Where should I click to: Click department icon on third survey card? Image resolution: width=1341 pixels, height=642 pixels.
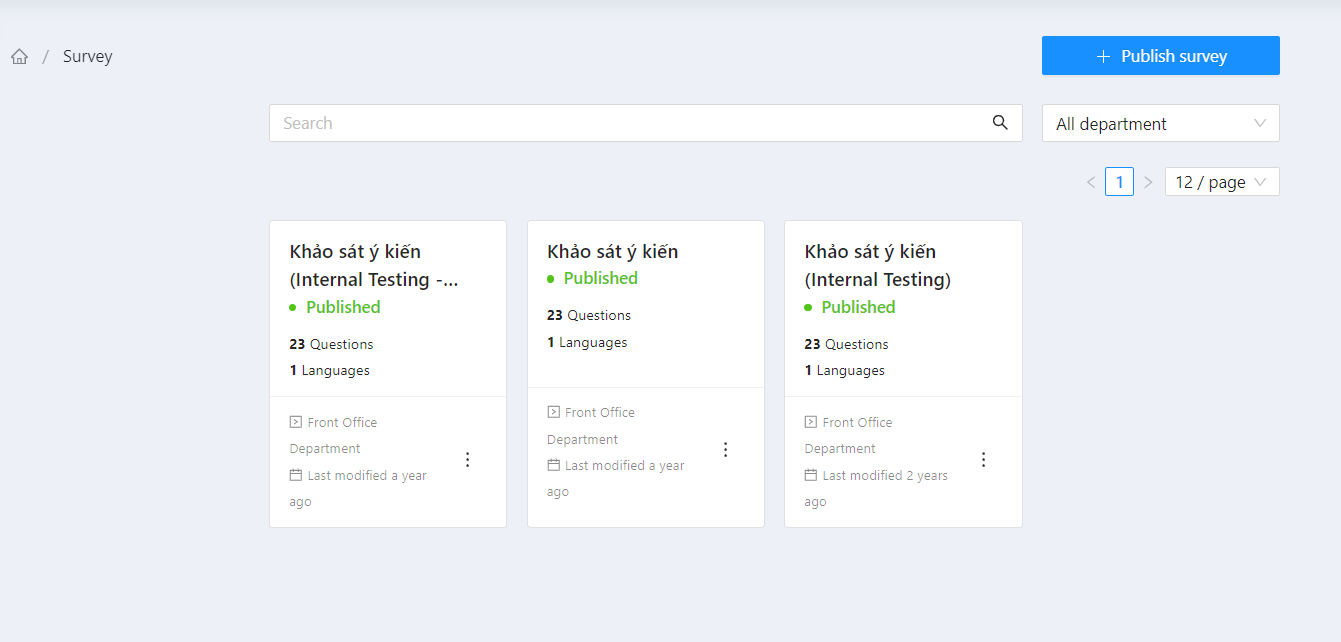(811, 422)
